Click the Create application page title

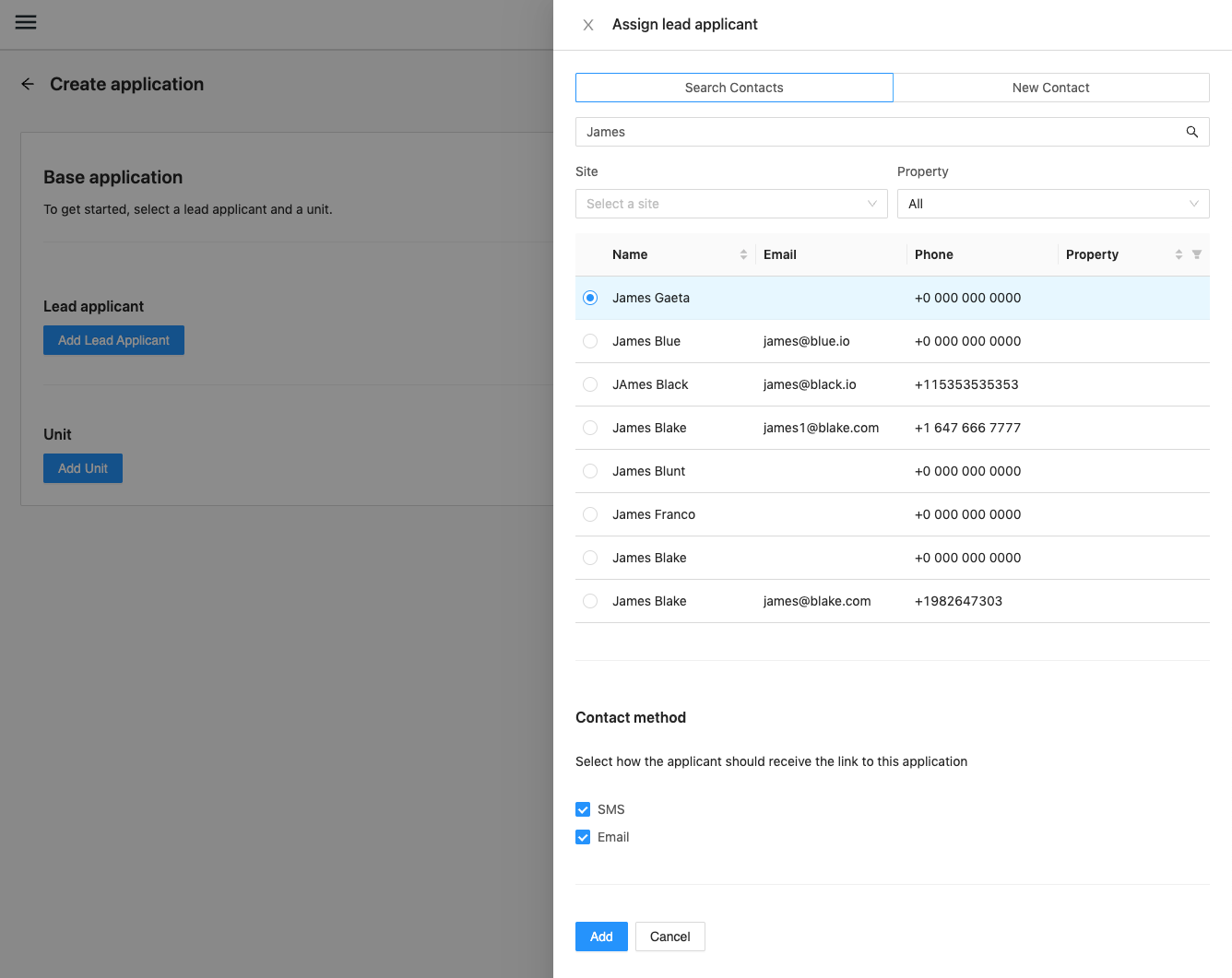tap(126, 84)
